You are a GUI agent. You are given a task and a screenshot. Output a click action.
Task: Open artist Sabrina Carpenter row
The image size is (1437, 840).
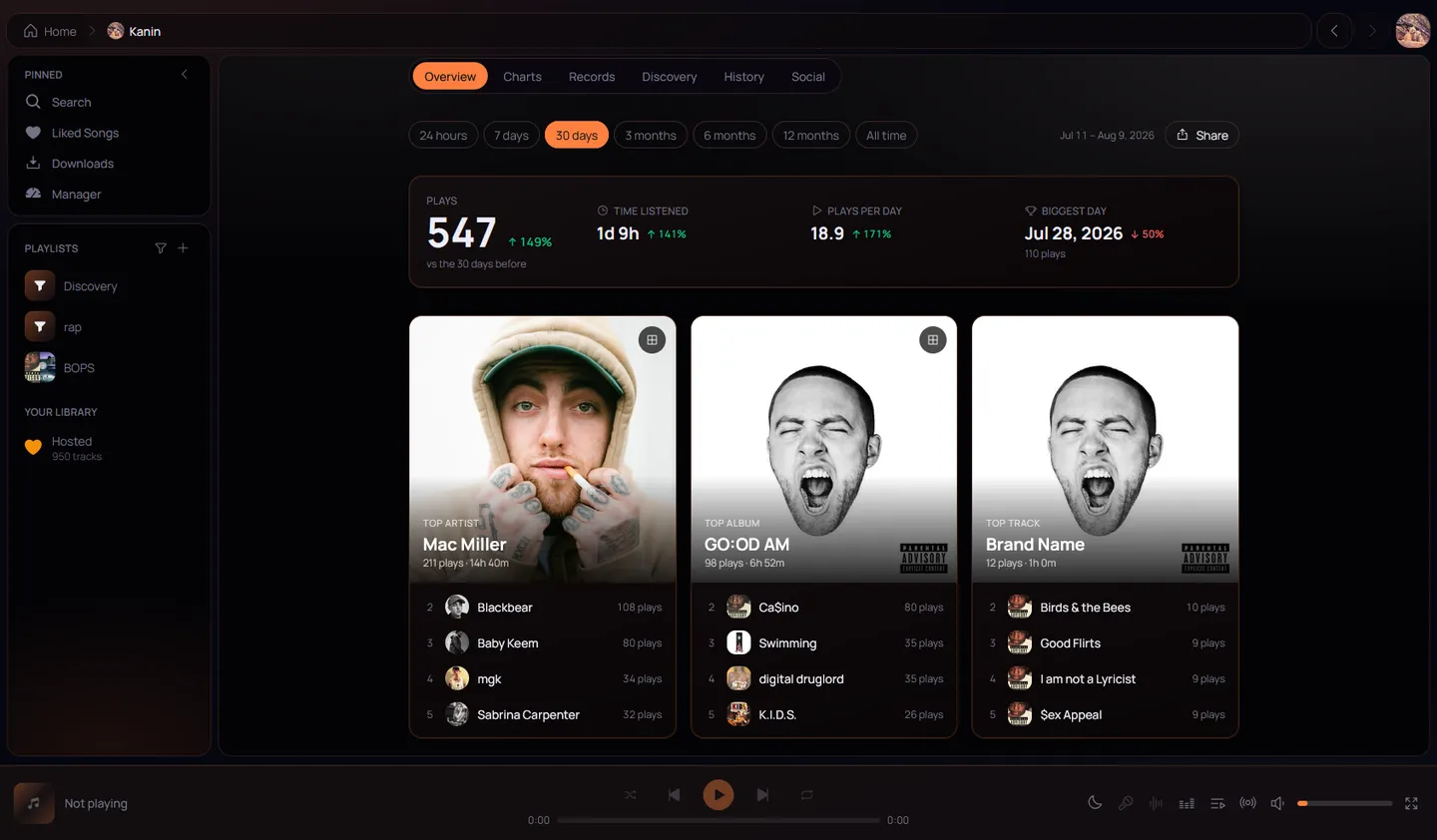point(543,715)
